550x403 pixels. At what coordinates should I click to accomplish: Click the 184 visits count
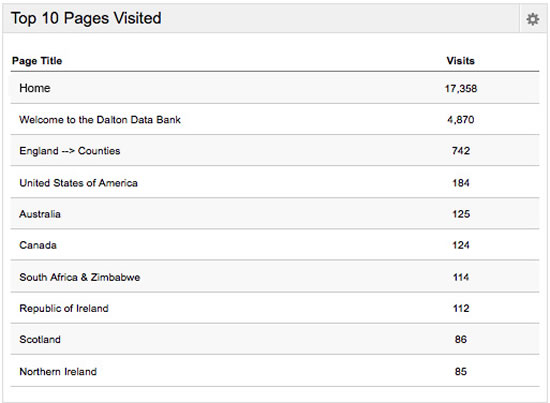pos(461,183)
